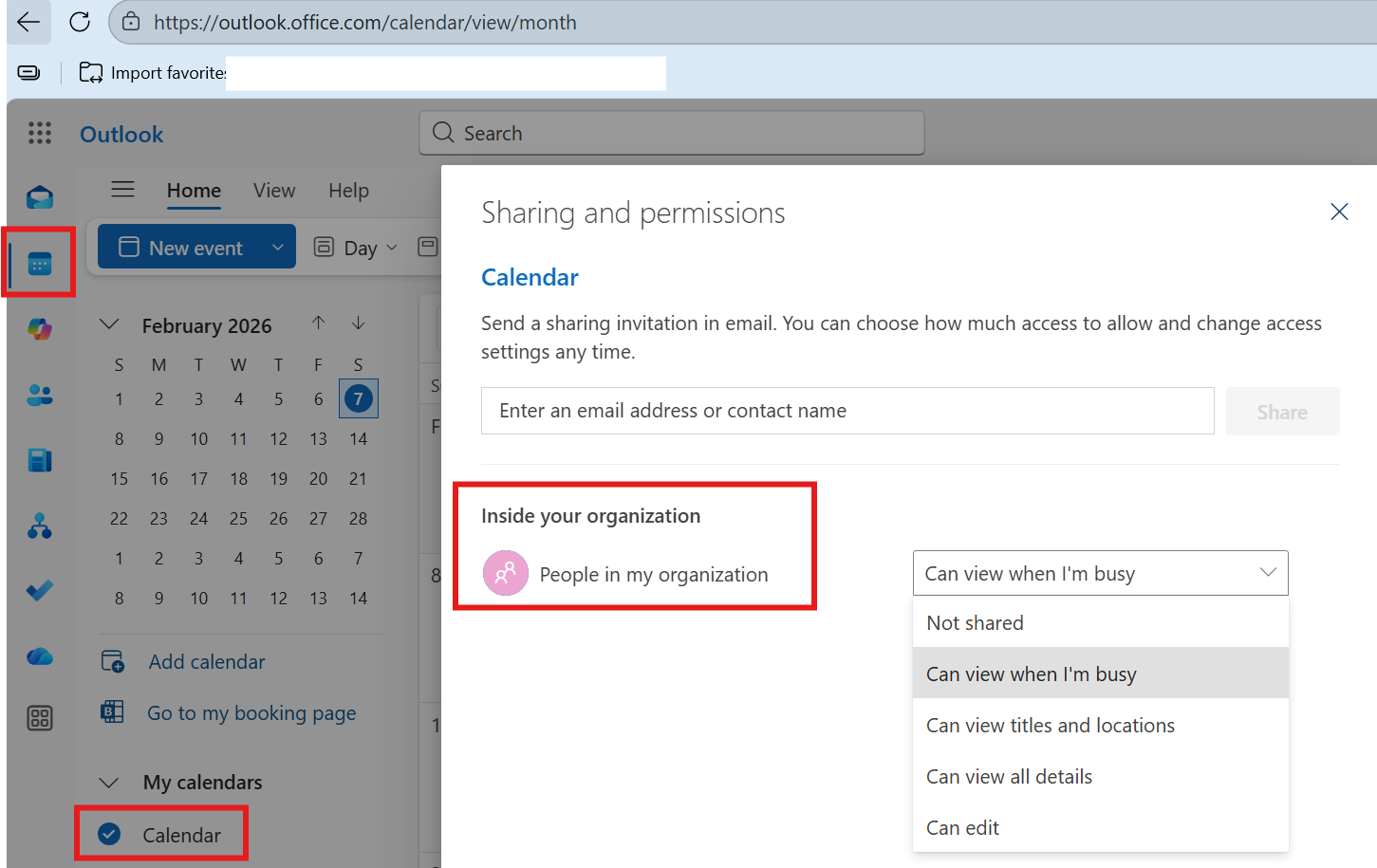
Task: Click the Share button
Action: [x=1282, y=412]
